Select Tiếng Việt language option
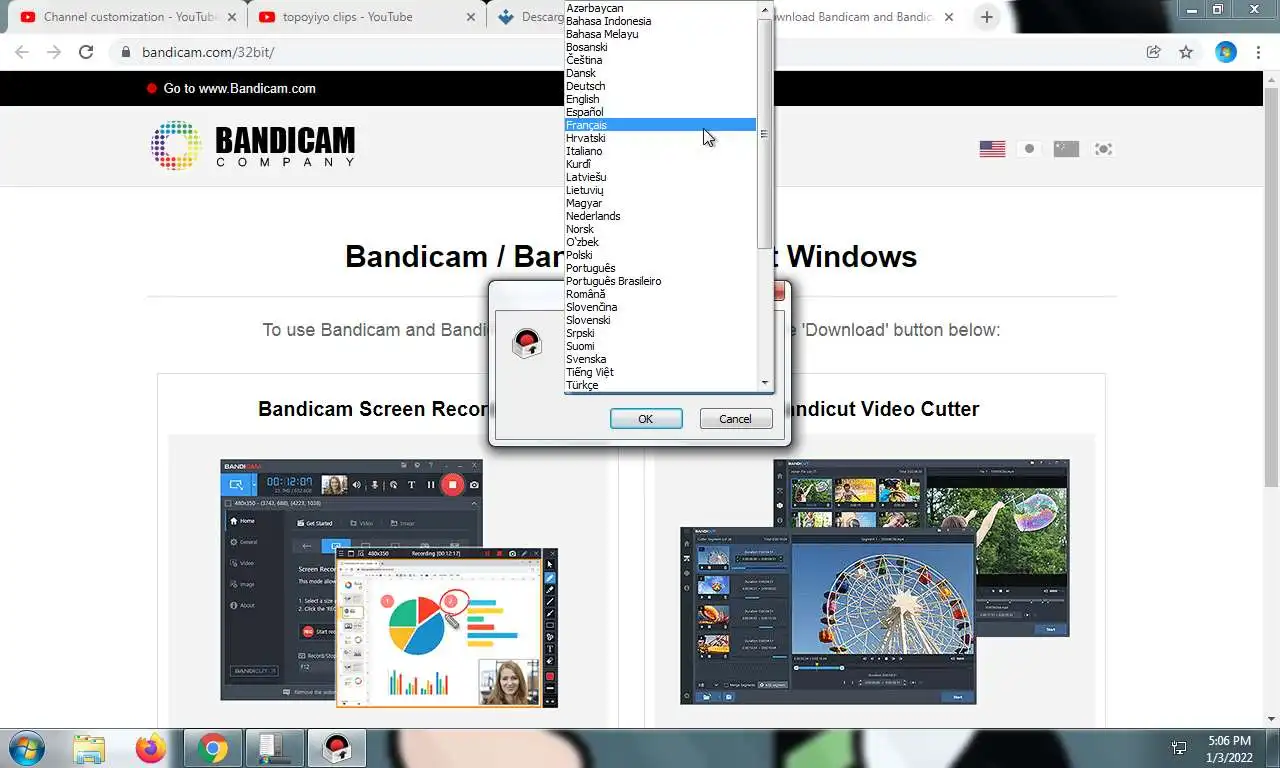Image resolution: width=1280 pixels, height=768 pixels. pyautogui.click(x=660, y=372)
